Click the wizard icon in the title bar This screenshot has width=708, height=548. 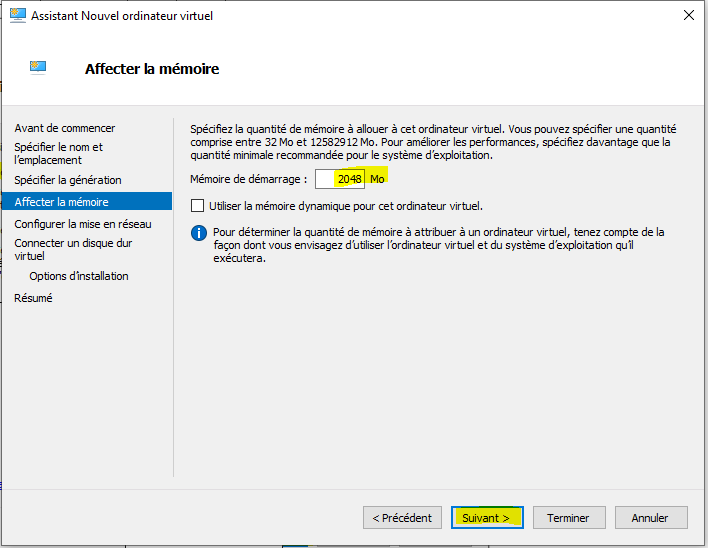(18, 15)
